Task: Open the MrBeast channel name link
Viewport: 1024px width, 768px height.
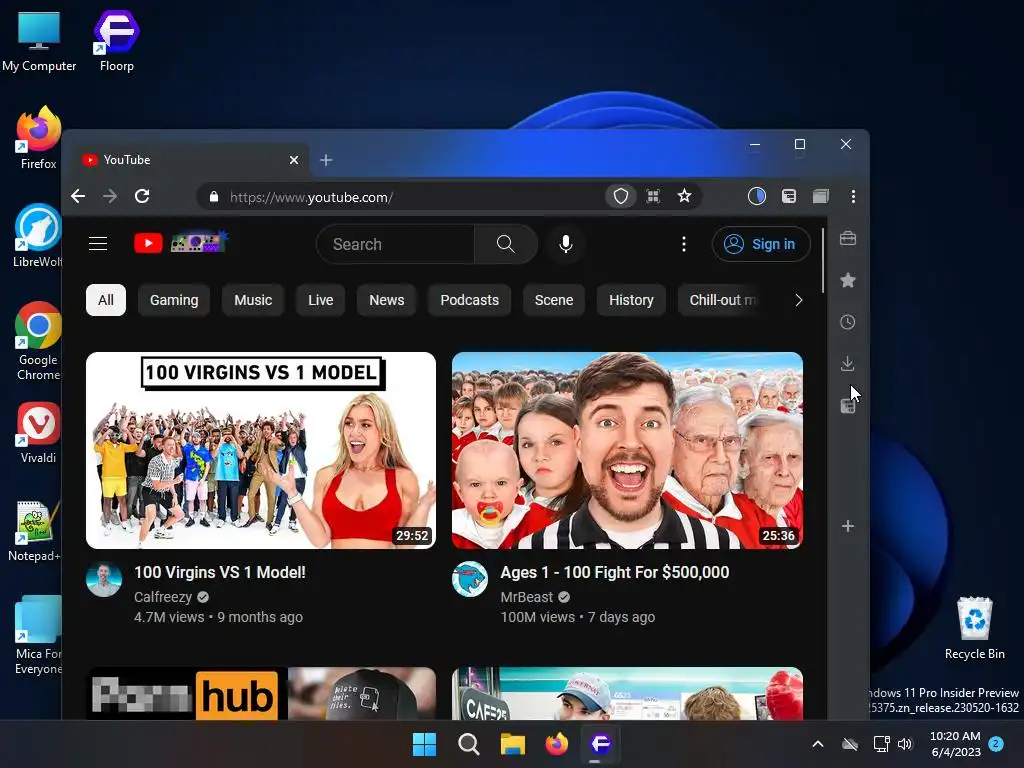Action: tap(527, 597)
